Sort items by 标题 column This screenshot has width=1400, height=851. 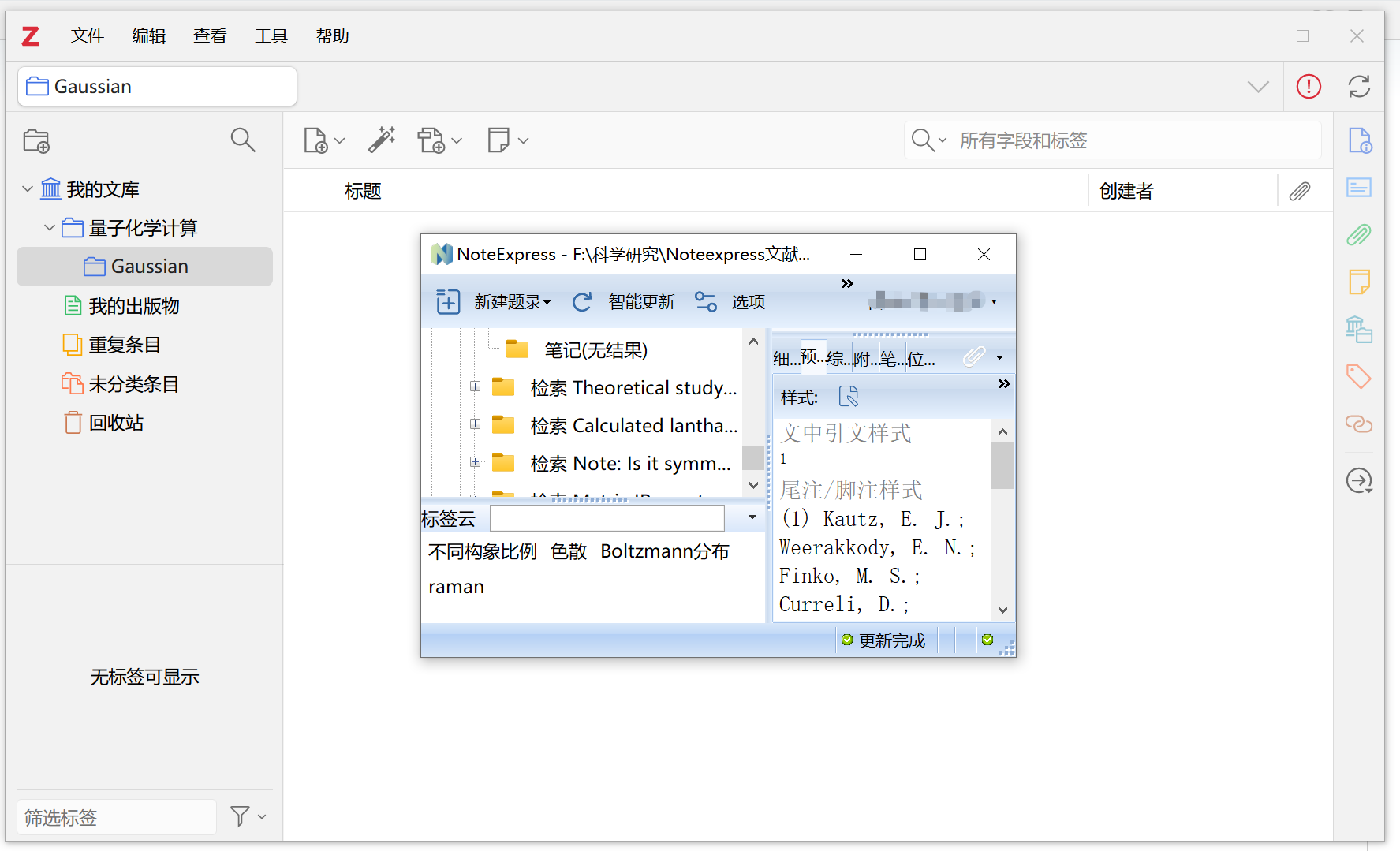pyautogui.click(x=363, y=192)
